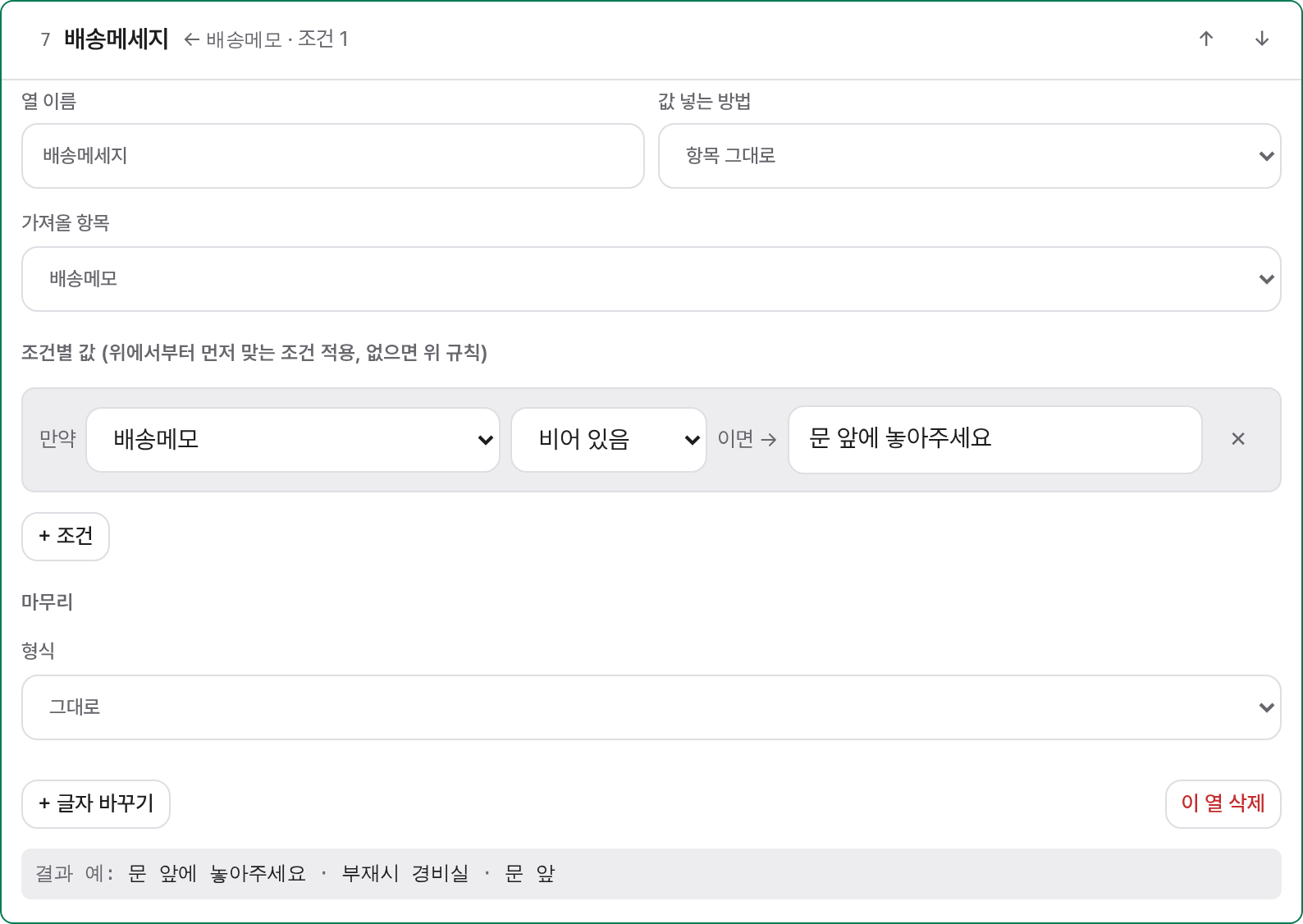Click the 이면 → label

(x=747, y=439)
